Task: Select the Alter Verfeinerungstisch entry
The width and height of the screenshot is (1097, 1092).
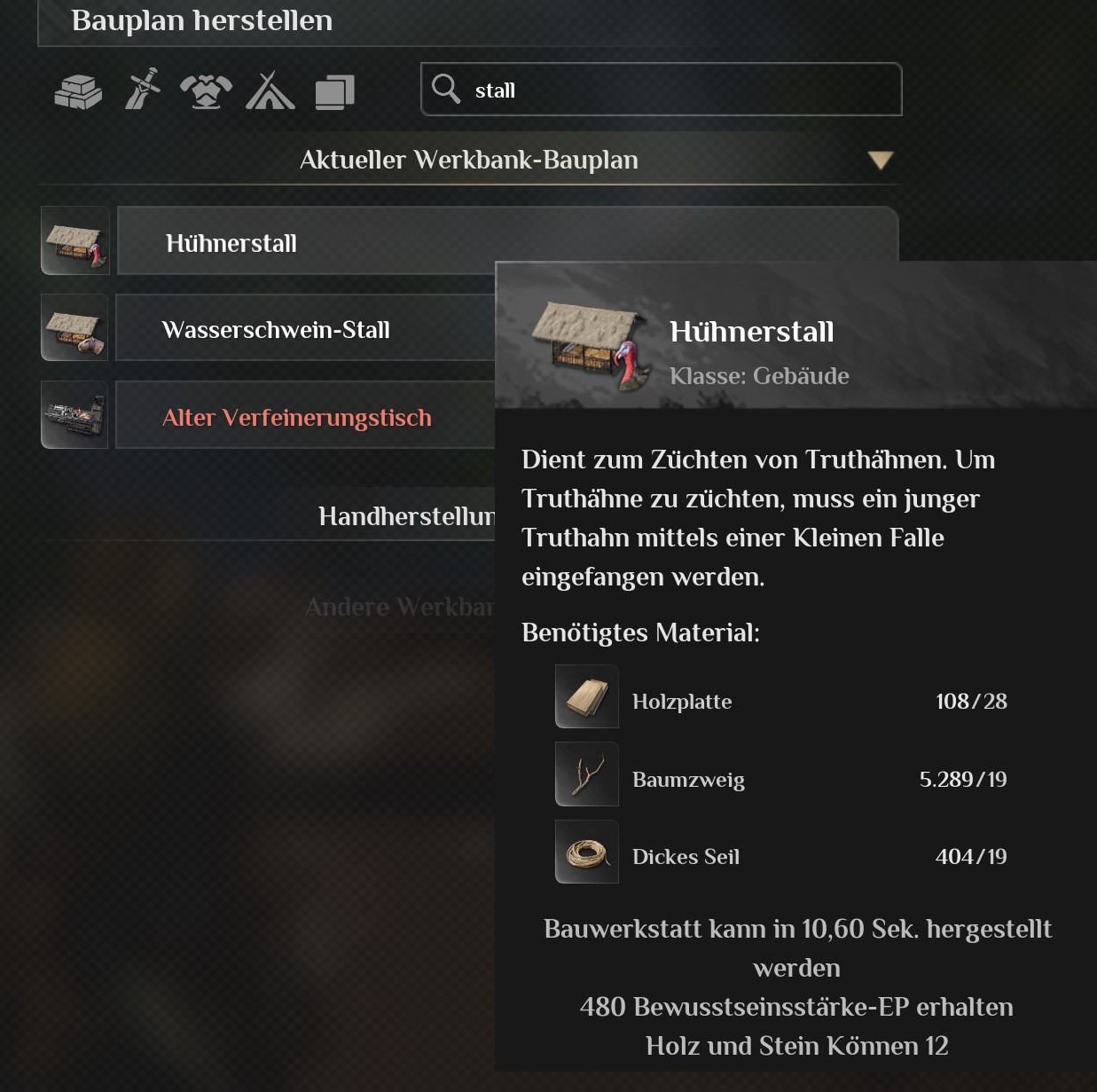Action: (x=305, y=416)
